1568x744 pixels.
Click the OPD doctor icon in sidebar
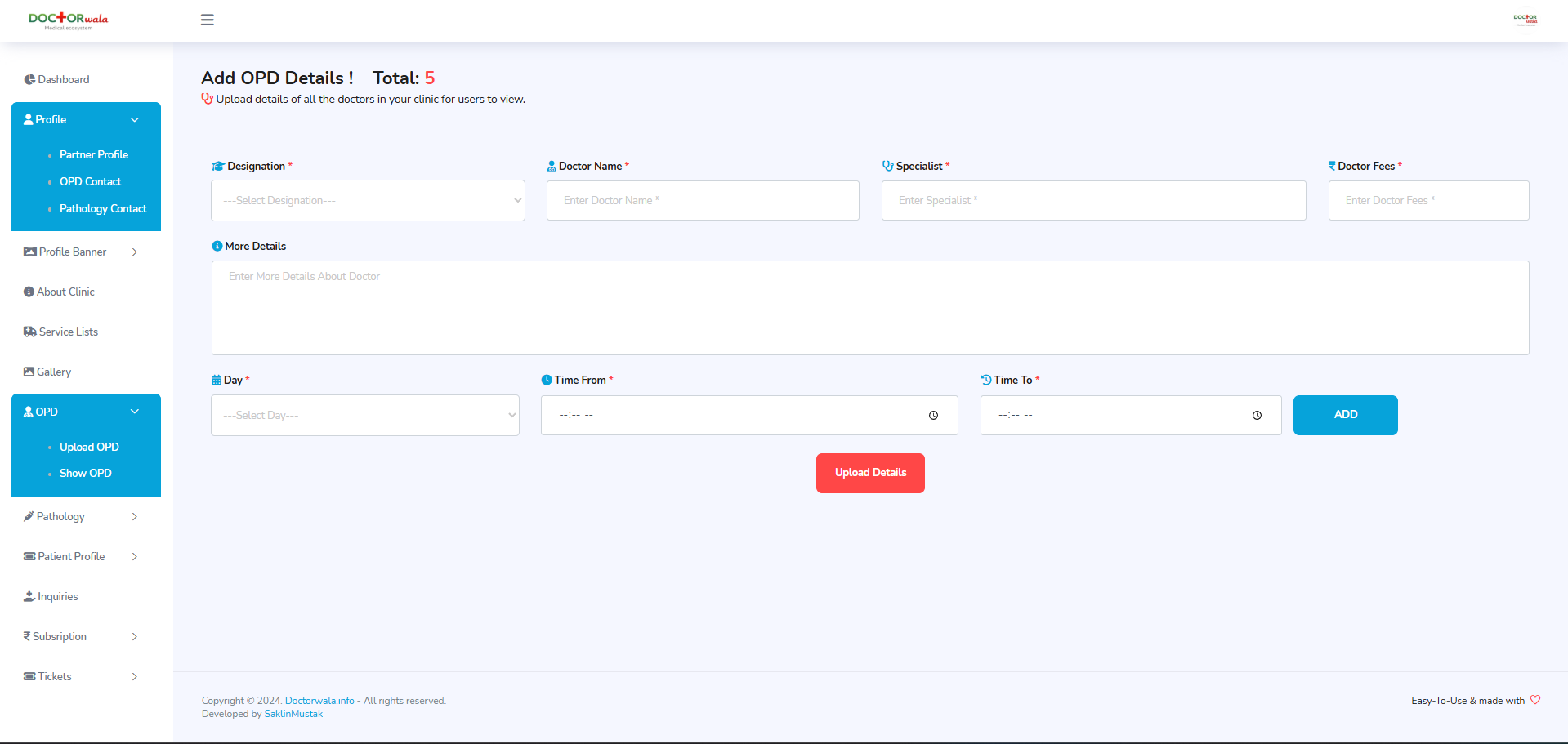29,412
